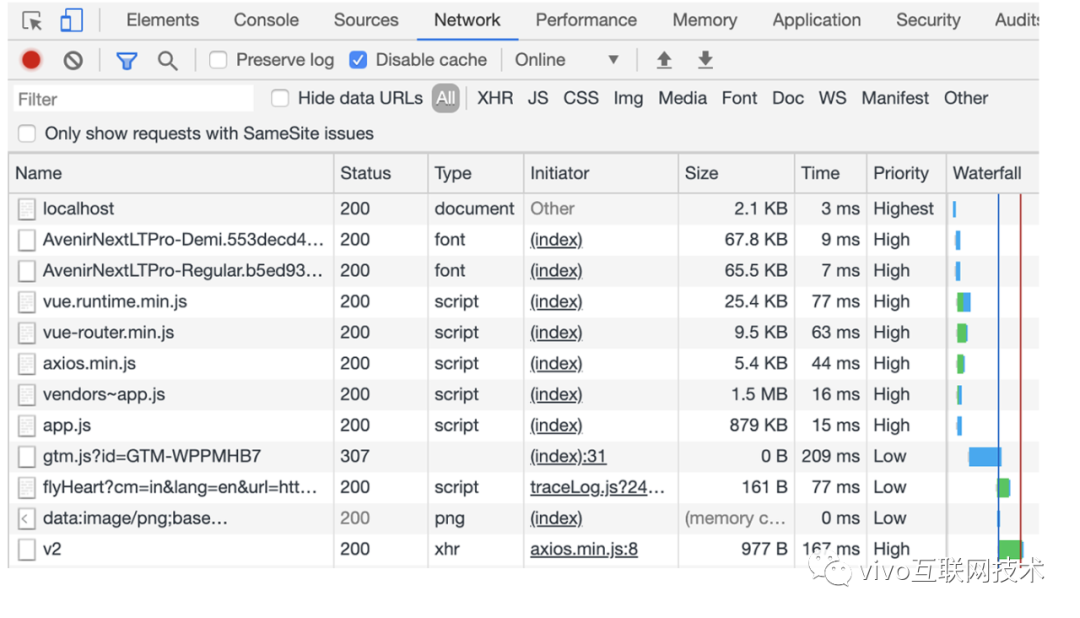Uncheck the Disable cache checkbox
Viewport: 1080px width, 618px height.
(358, 60)
